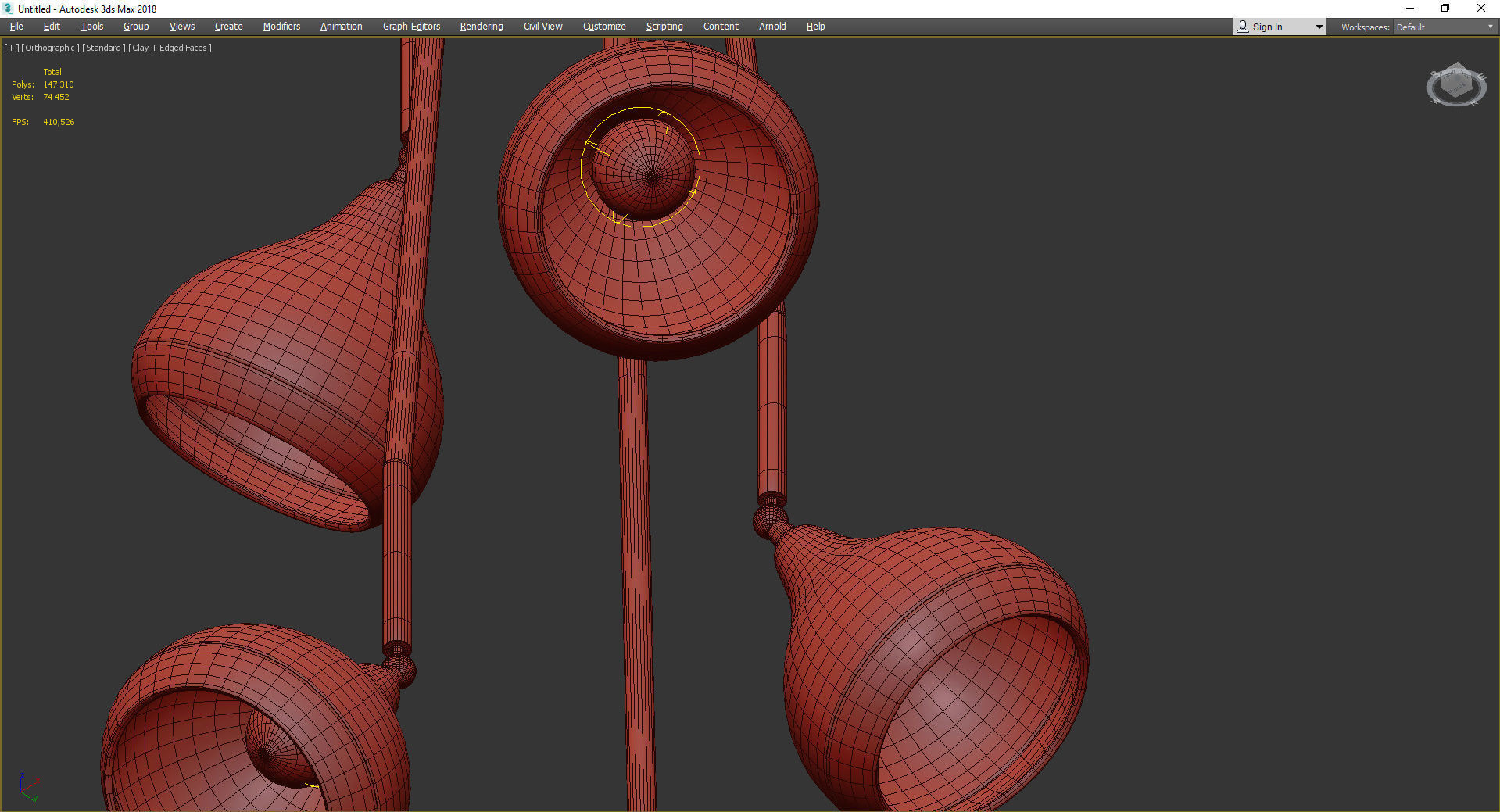
Task: Open the Content menu
Action: [721, 27]
